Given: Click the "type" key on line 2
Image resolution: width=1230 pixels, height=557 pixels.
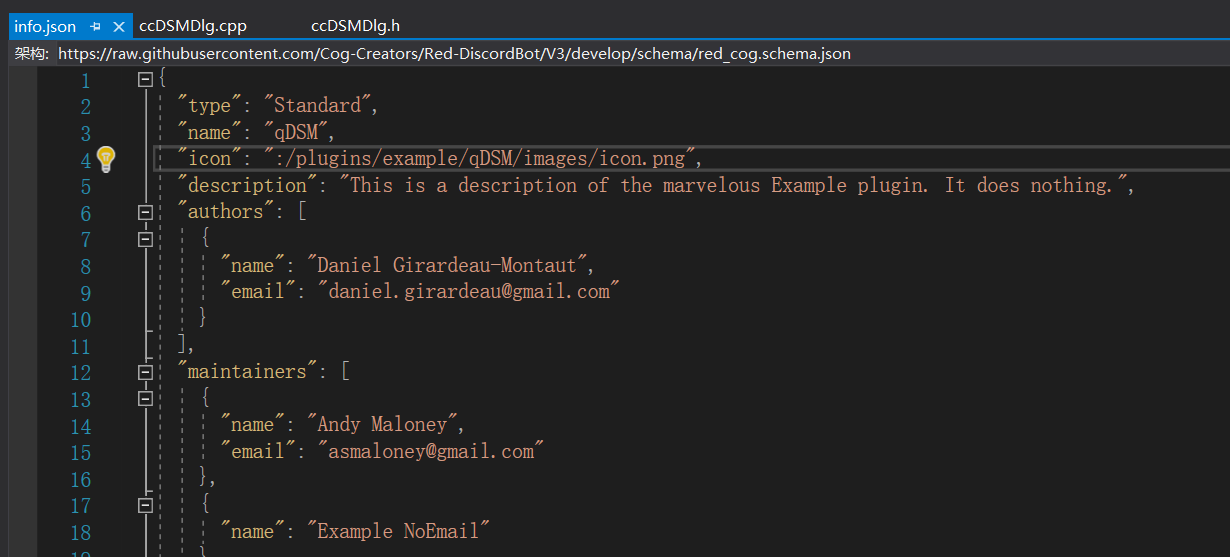Looking at the screenshot, I should point(208,105).
